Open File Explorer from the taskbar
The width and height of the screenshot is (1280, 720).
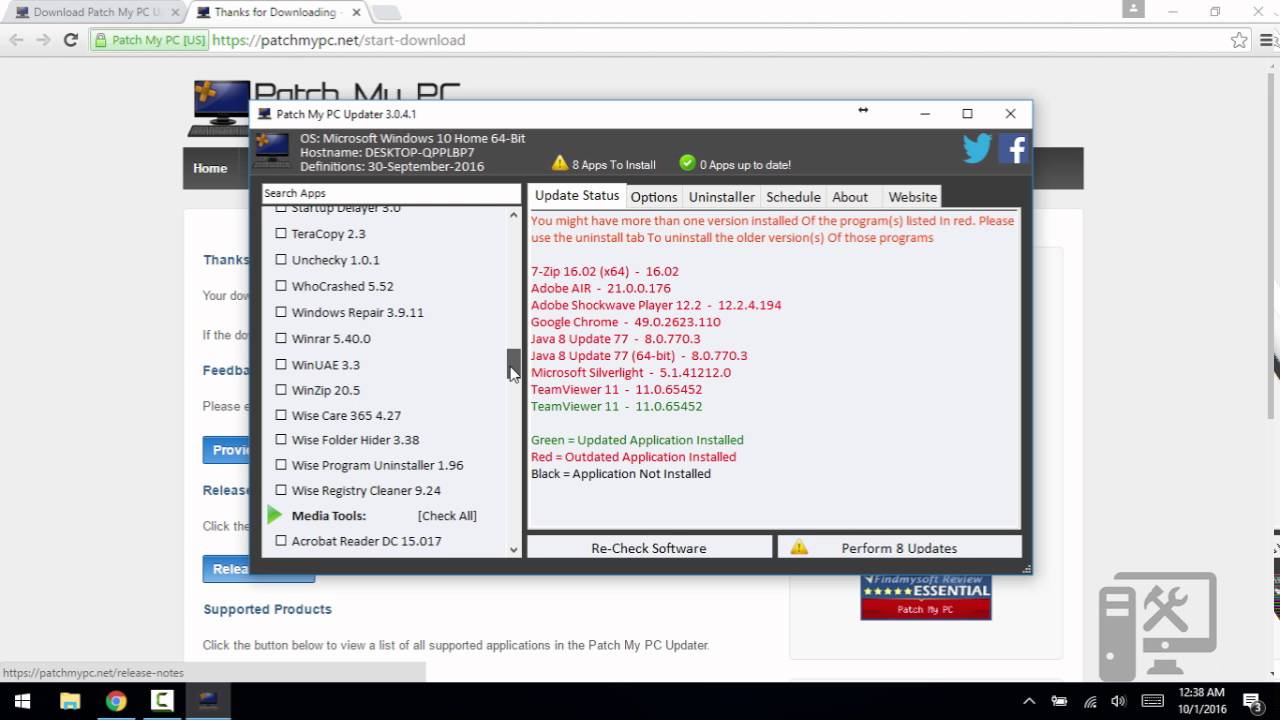pos(70,701)
